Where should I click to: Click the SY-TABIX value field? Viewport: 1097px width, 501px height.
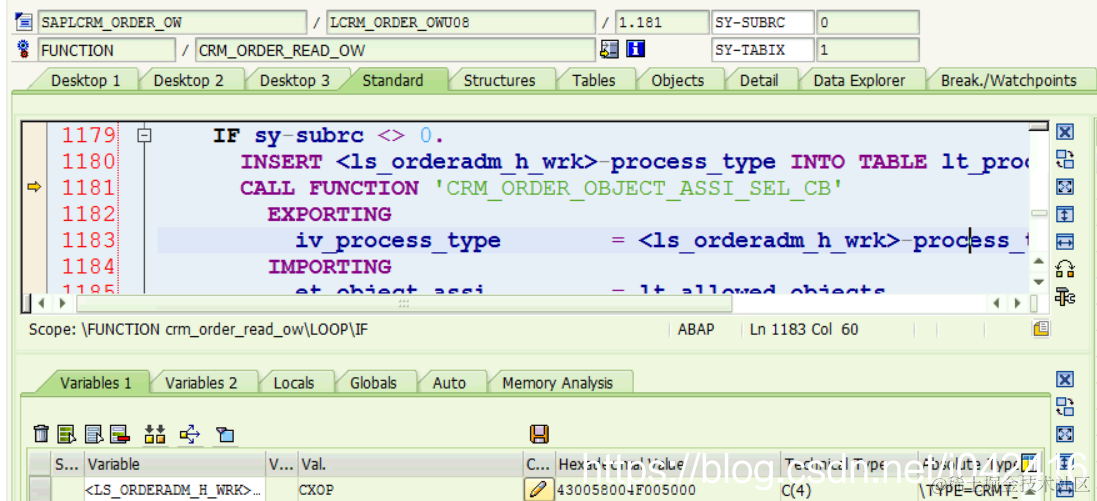click(x=868, y=50)
